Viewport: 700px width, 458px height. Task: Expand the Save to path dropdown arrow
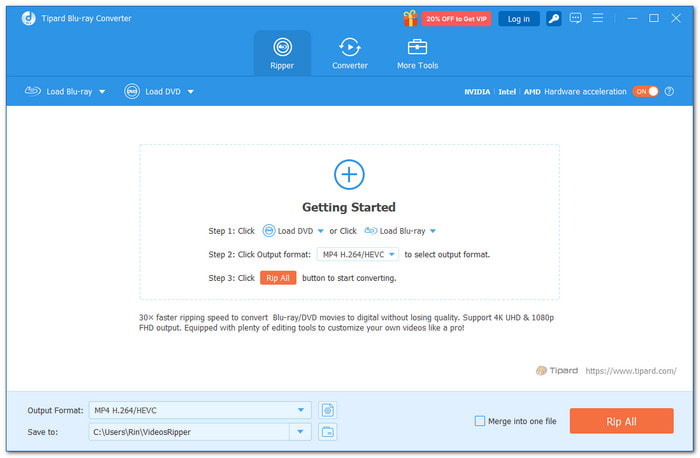coord(300,432)
